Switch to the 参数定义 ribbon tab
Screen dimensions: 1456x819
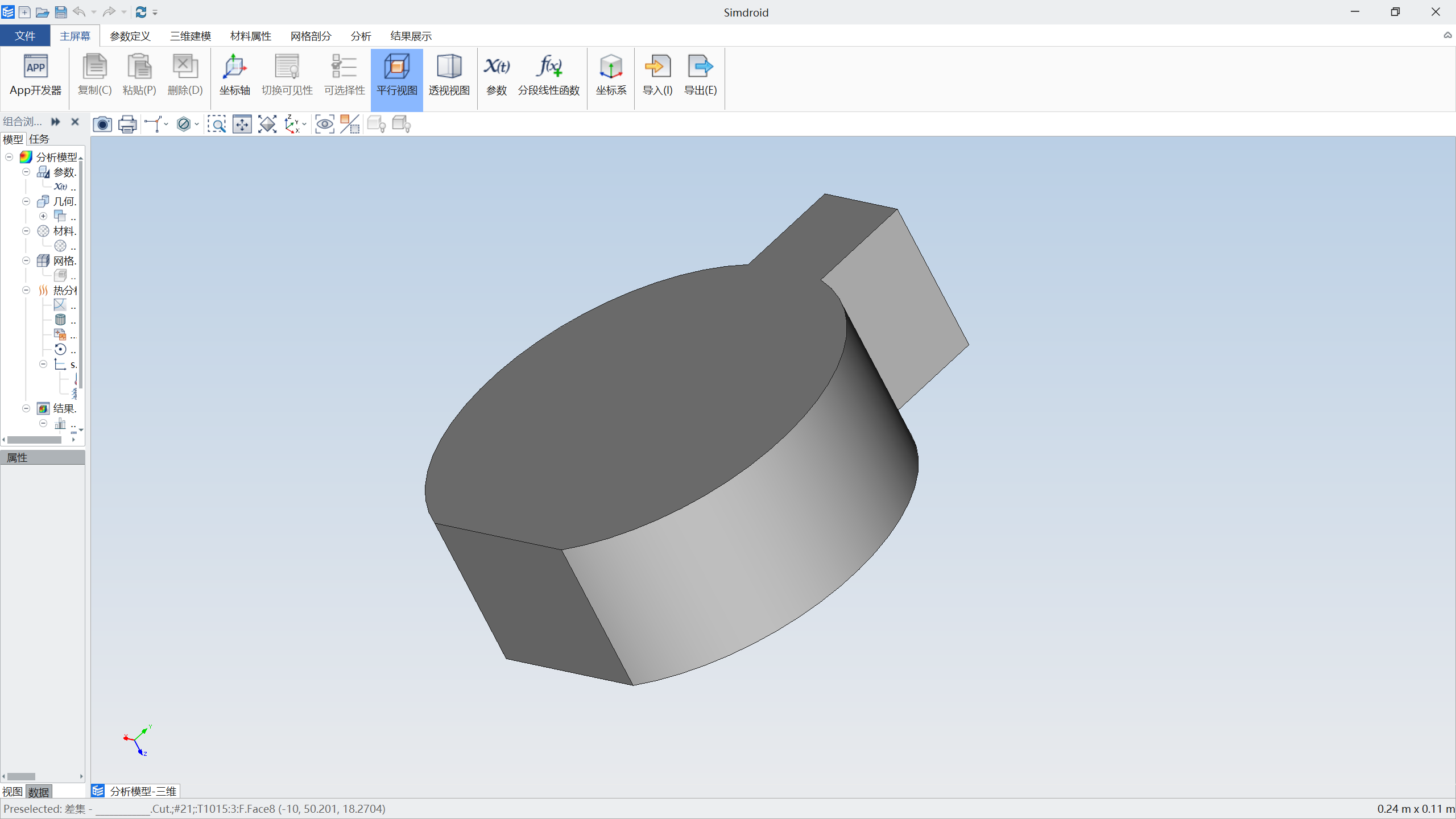130,36
